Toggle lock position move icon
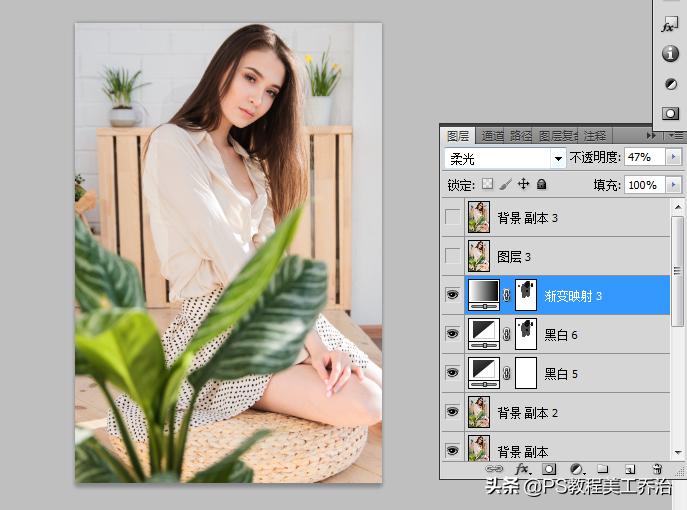The width and height of the screenshot is (687, 510). point(523,184)
